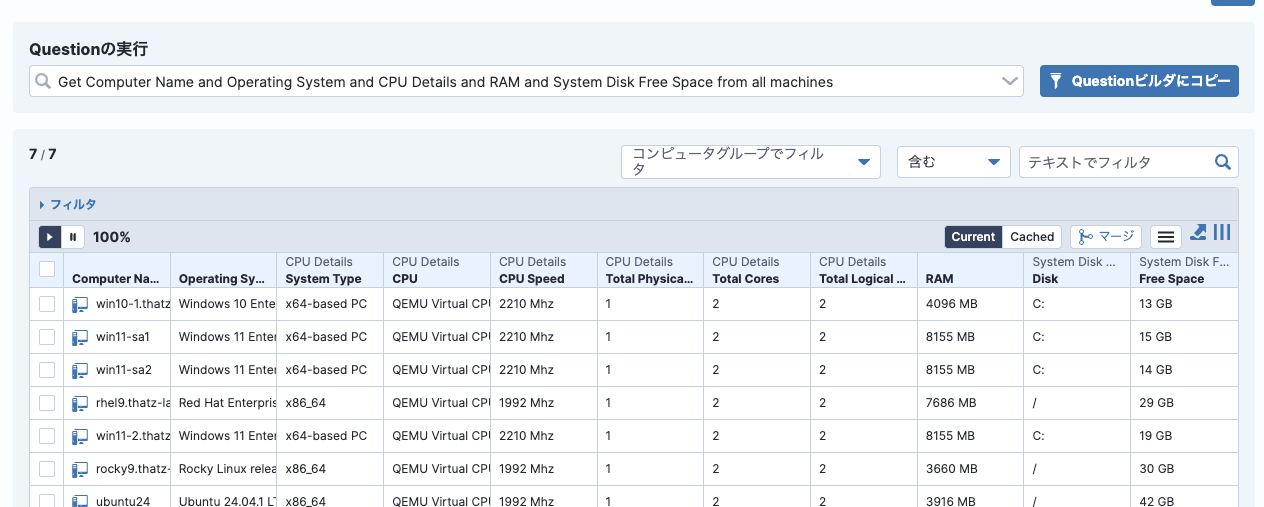This screenshot has width=1264, height=507.
Task: Click the search magnifier in text filter
Action: 1222,162
